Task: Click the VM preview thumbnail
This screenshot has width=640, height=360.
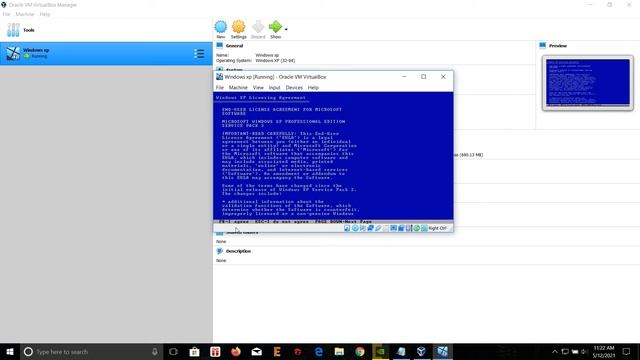Action: tap(588, 83)
